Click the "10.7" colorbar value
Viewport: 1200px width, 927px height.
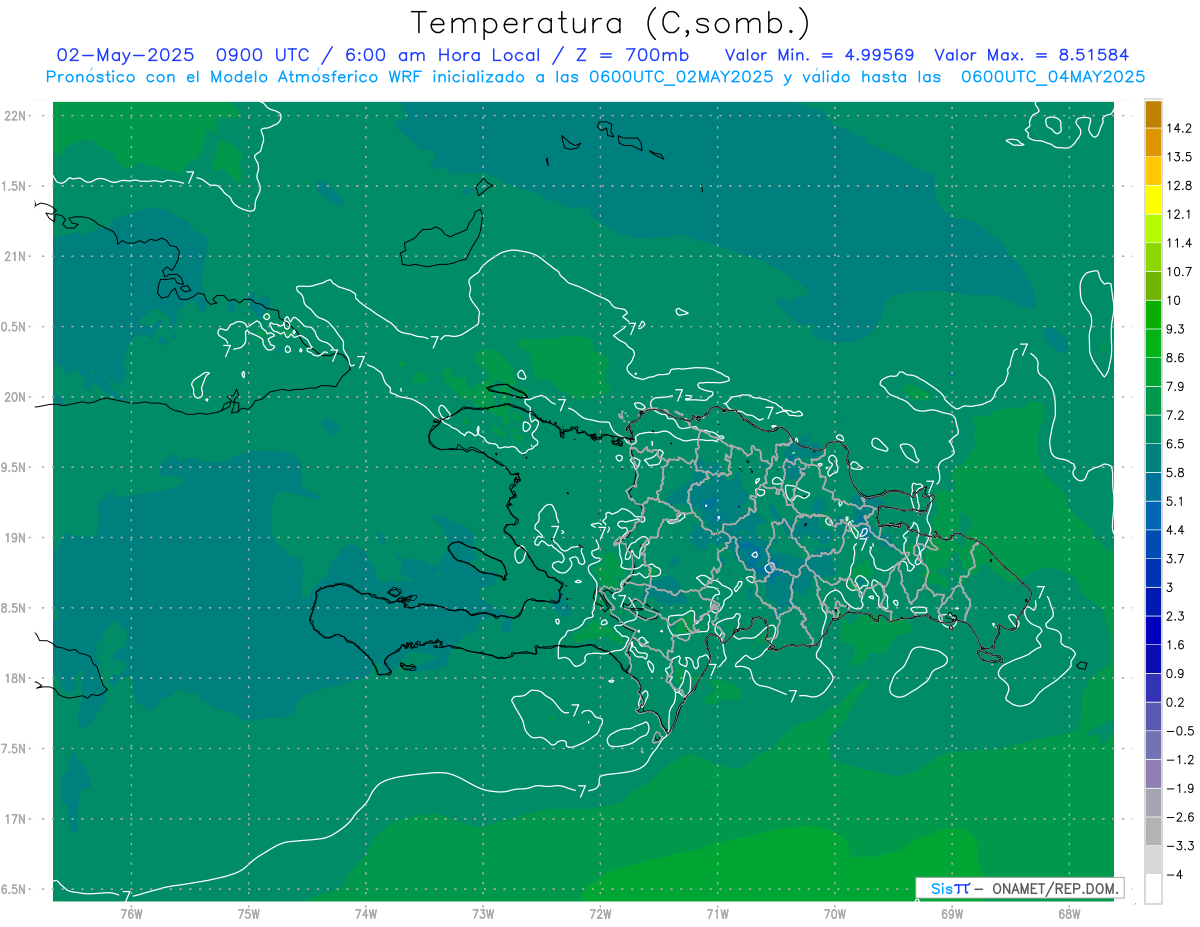[1179, 272]
